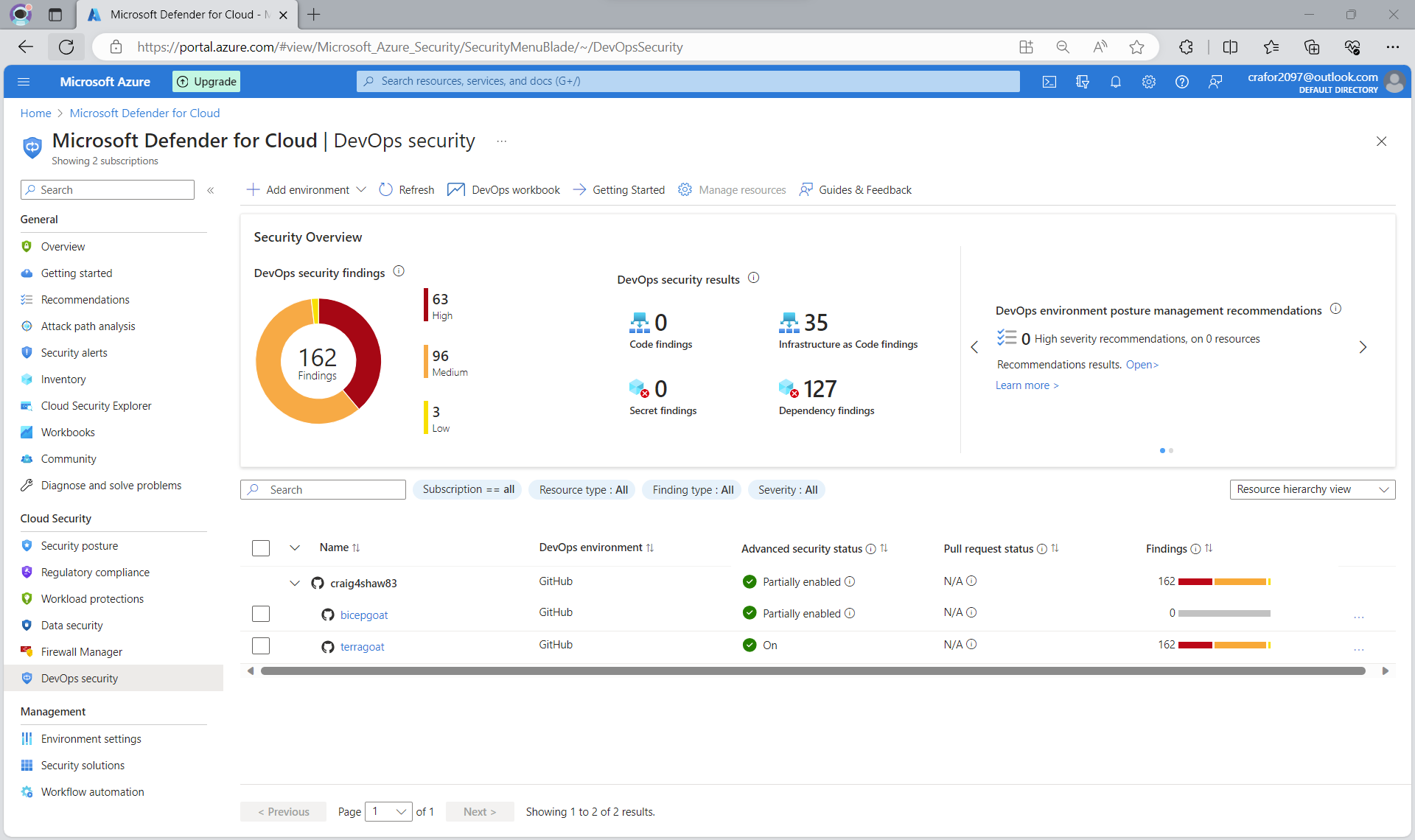
Task: Check the terragoat row checkbox
Action: pyautogui.click(x=261, y=645)
